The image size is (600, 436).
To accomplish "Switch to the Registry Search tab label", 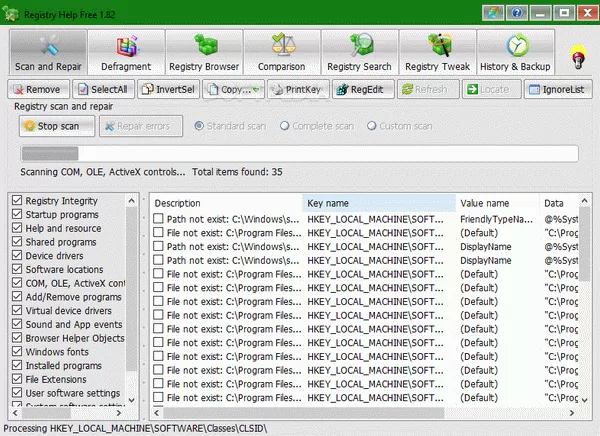I will pyautogui.click(x=359, y=67).
